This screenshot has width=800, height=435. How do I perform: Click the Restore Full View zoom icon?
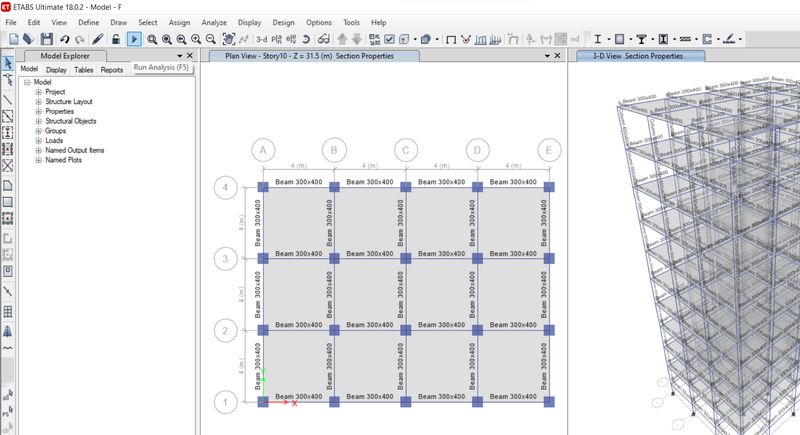point(167,39)
